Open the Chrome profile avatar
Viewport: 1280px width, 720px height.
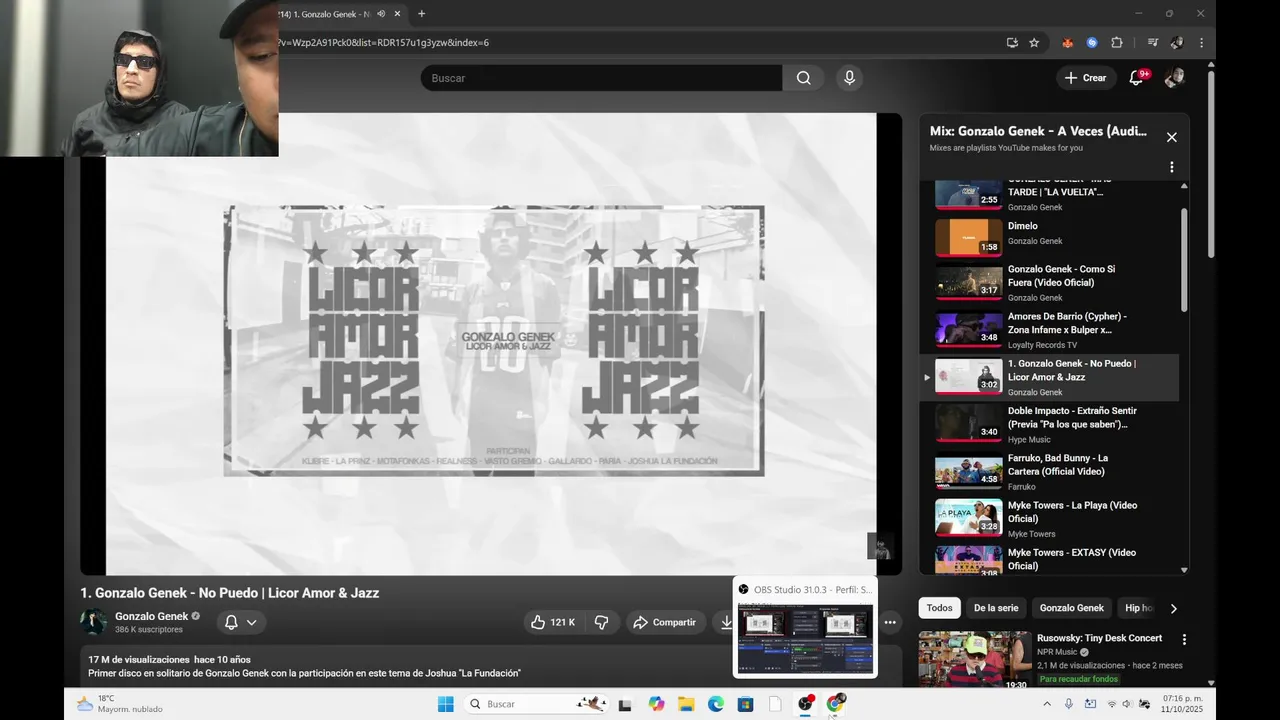[1177, 43]
